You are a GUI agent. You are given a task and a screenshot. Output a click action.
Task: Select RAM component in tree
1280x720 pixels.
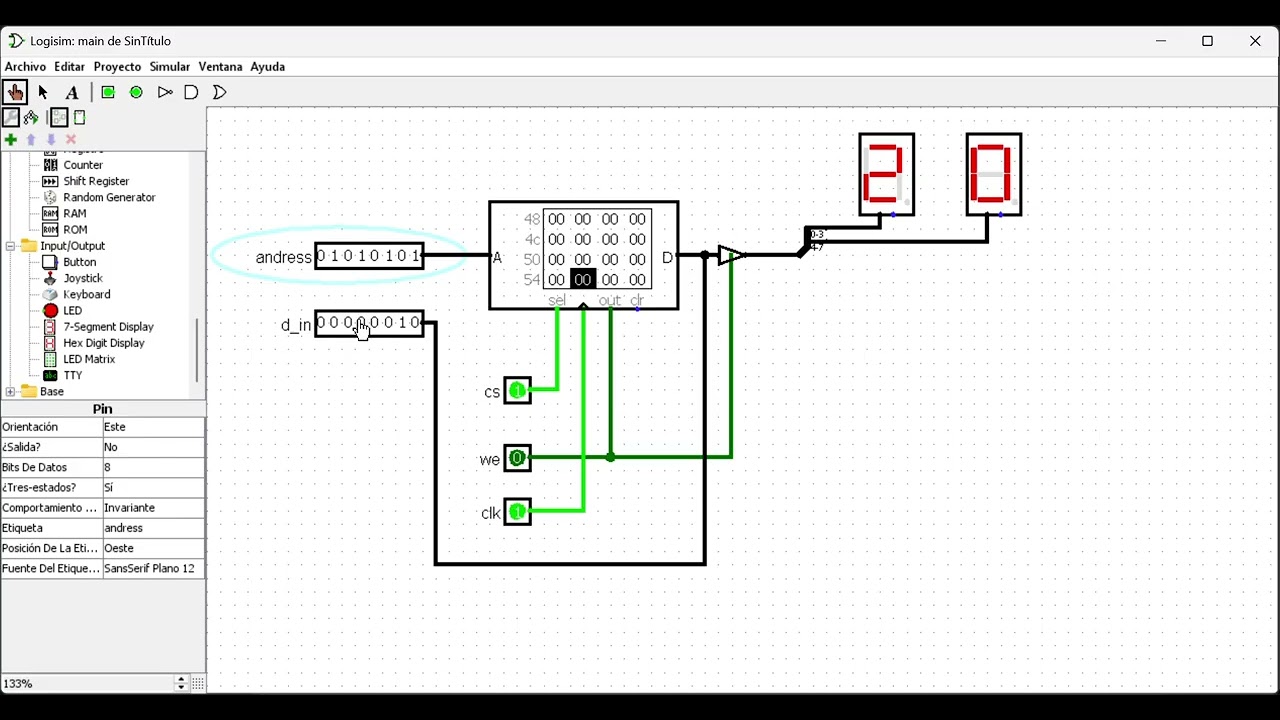click(x=74, y=213)
